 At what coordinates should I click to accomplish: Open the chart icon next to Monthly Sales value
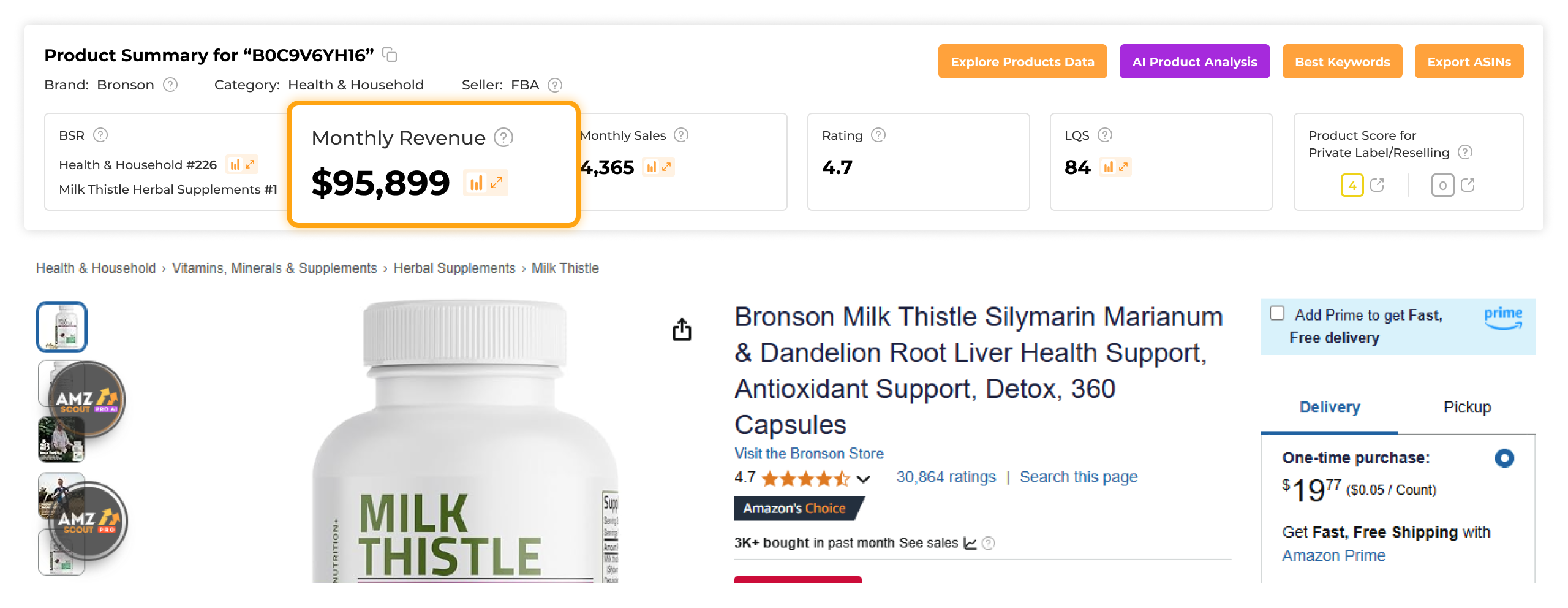[x=652, y=167]
